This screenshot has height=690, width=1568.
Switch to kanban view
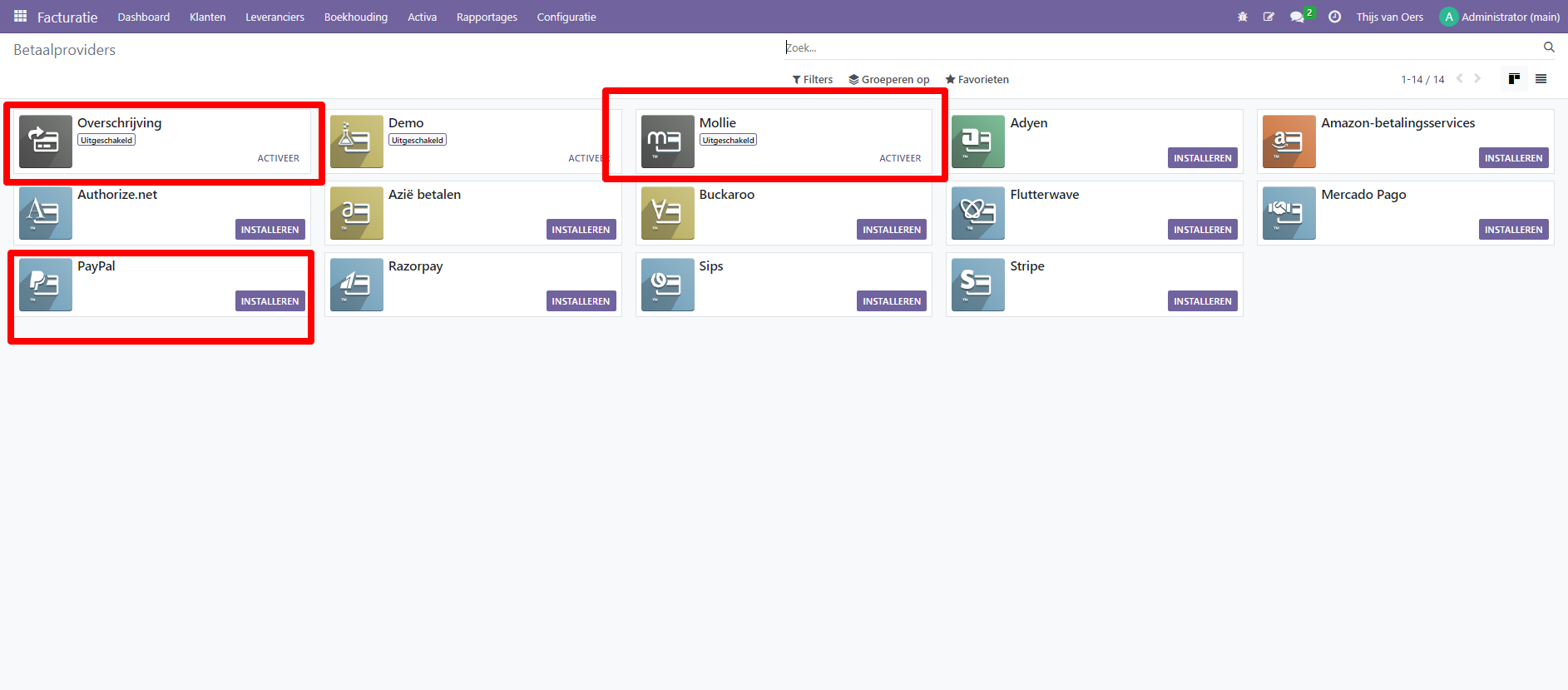[1514, 79]
